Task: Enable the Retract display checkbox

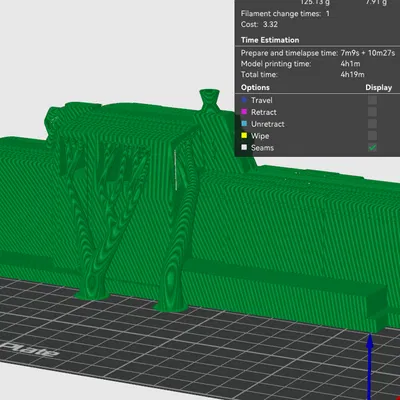Action: click(372, 112)
